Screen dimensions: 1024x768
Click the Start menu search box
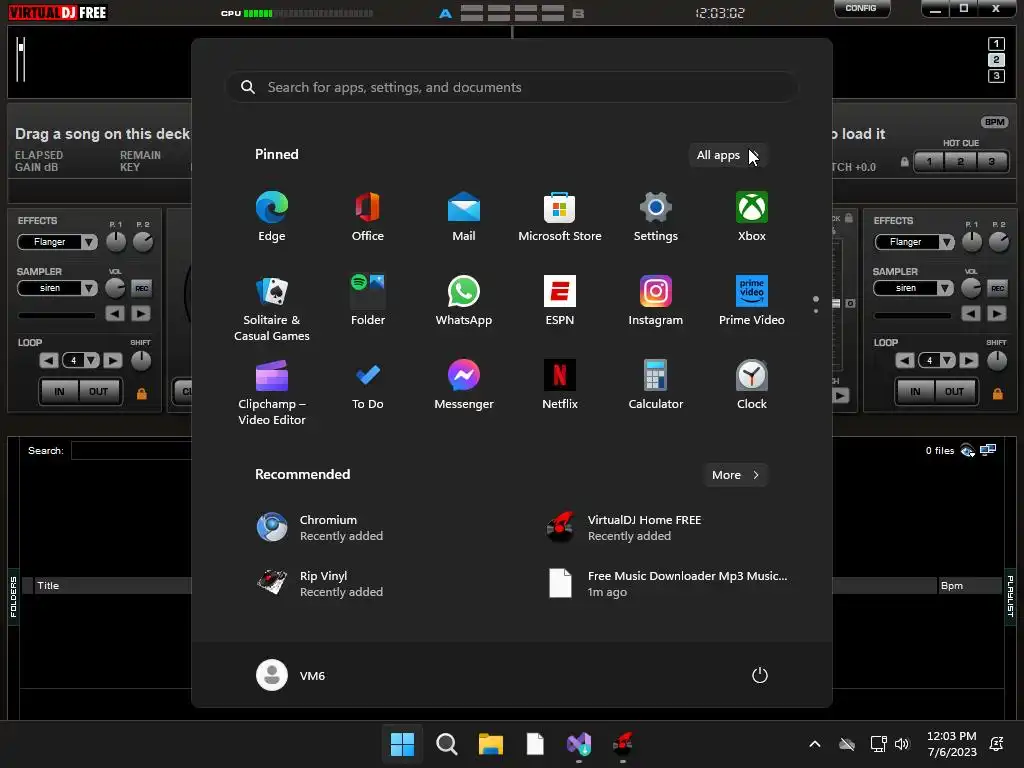point(511,87)
